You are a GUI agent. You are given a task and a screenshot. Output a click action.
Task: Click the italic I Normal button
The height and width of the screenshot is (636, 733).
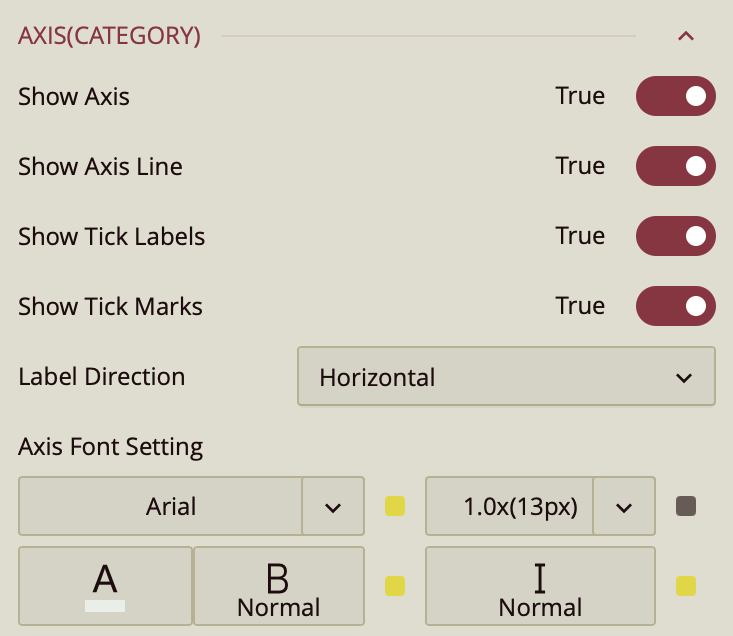(540, 585)
